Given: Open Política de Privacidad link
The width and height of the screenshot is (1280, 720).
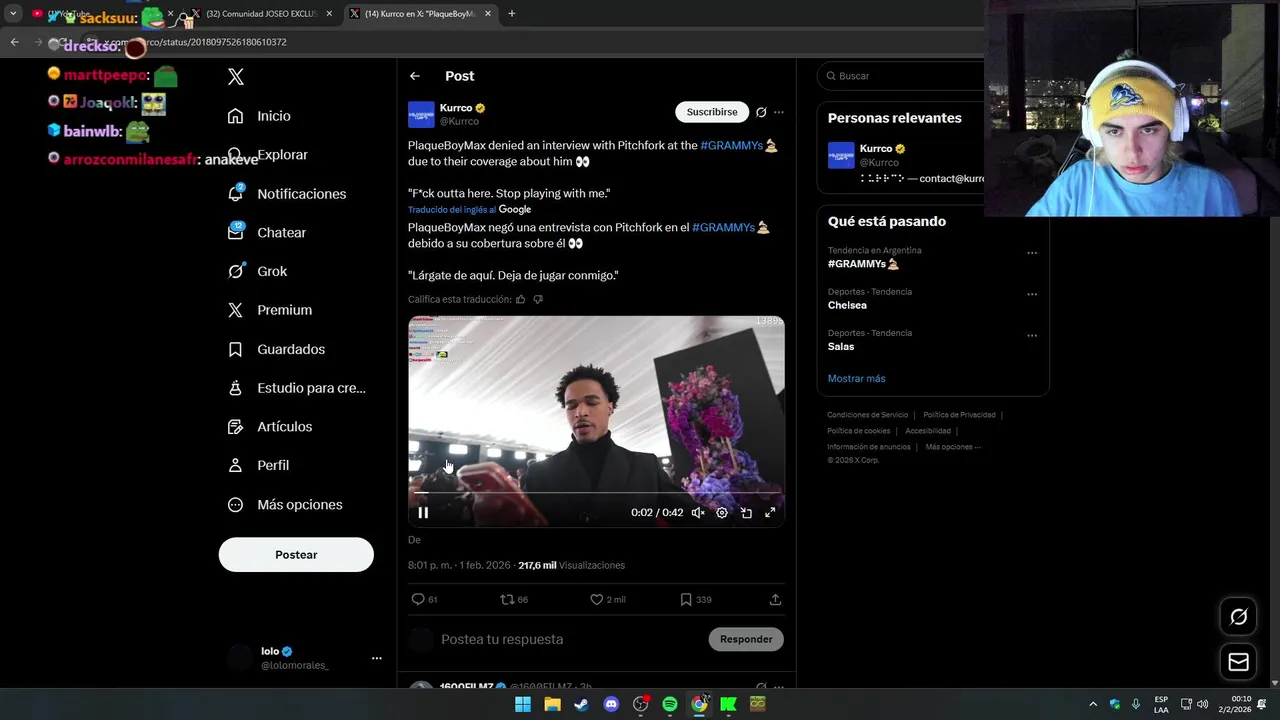Looking at the screenshot, I should pyautogui.click(x=959, y=415).
